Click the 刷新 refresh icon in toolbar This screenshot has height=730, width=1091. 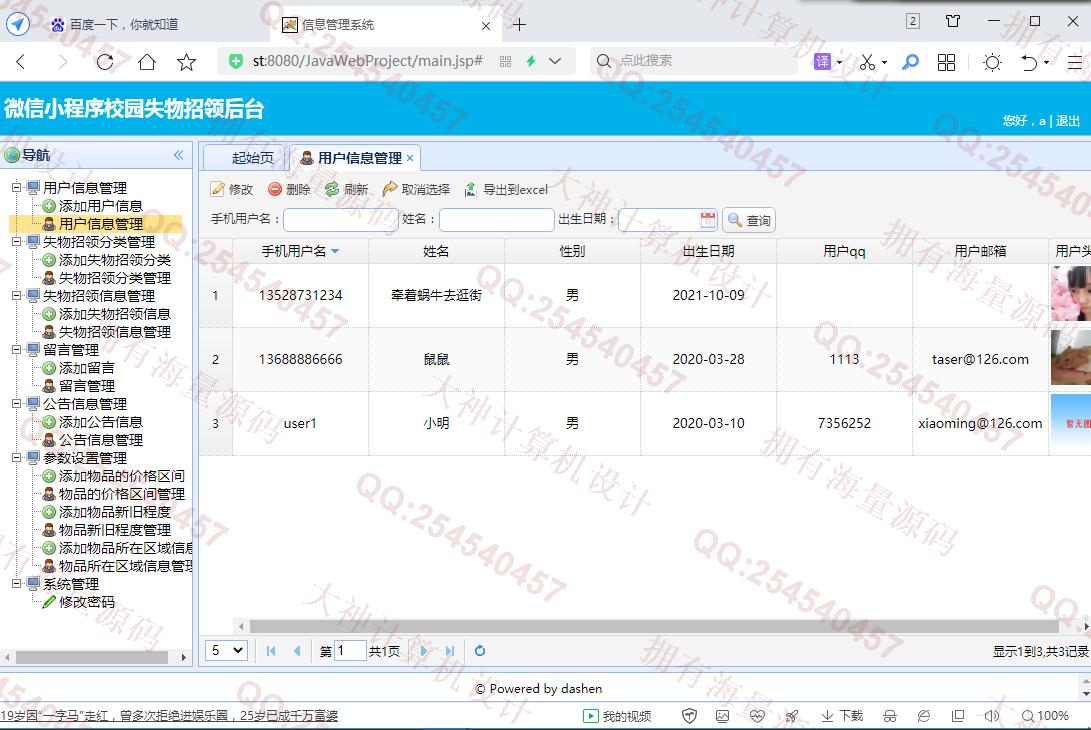[x=332, y=189]
